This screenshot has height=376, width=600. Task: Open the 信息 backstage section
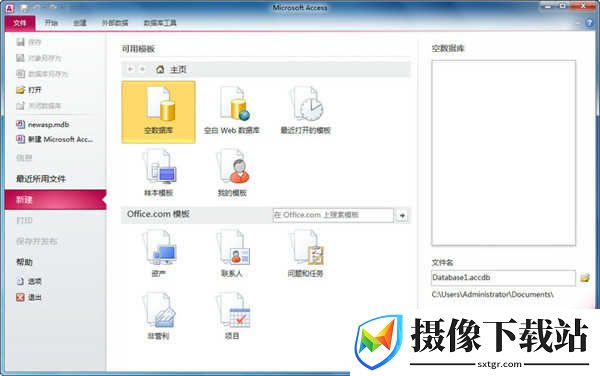point(24,158)
